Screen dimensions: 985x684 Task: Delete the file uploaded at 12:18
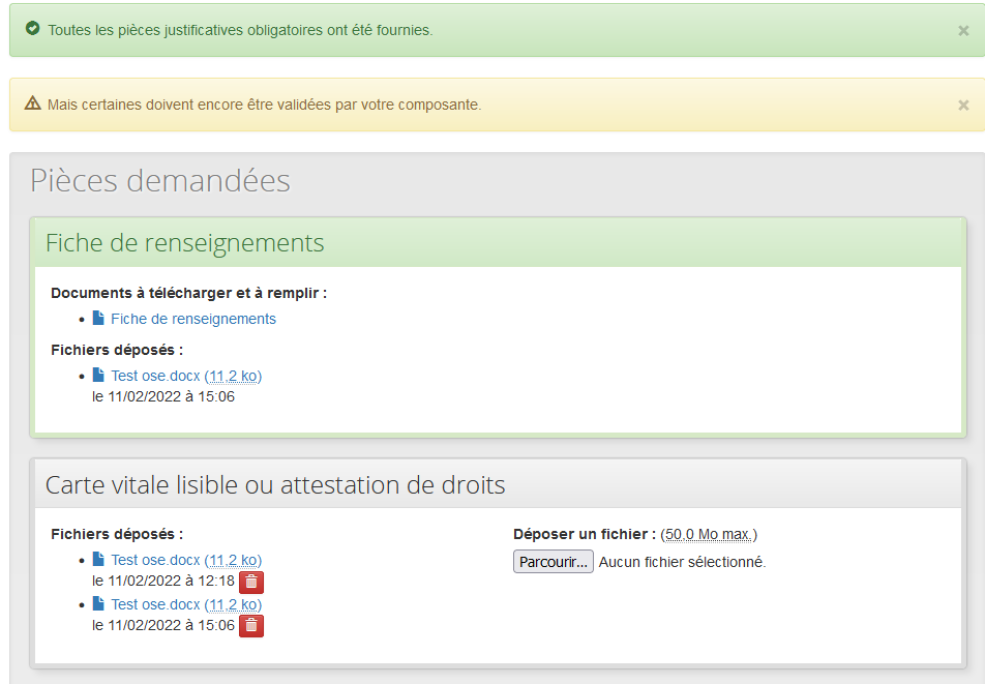(x=251, y=580)
